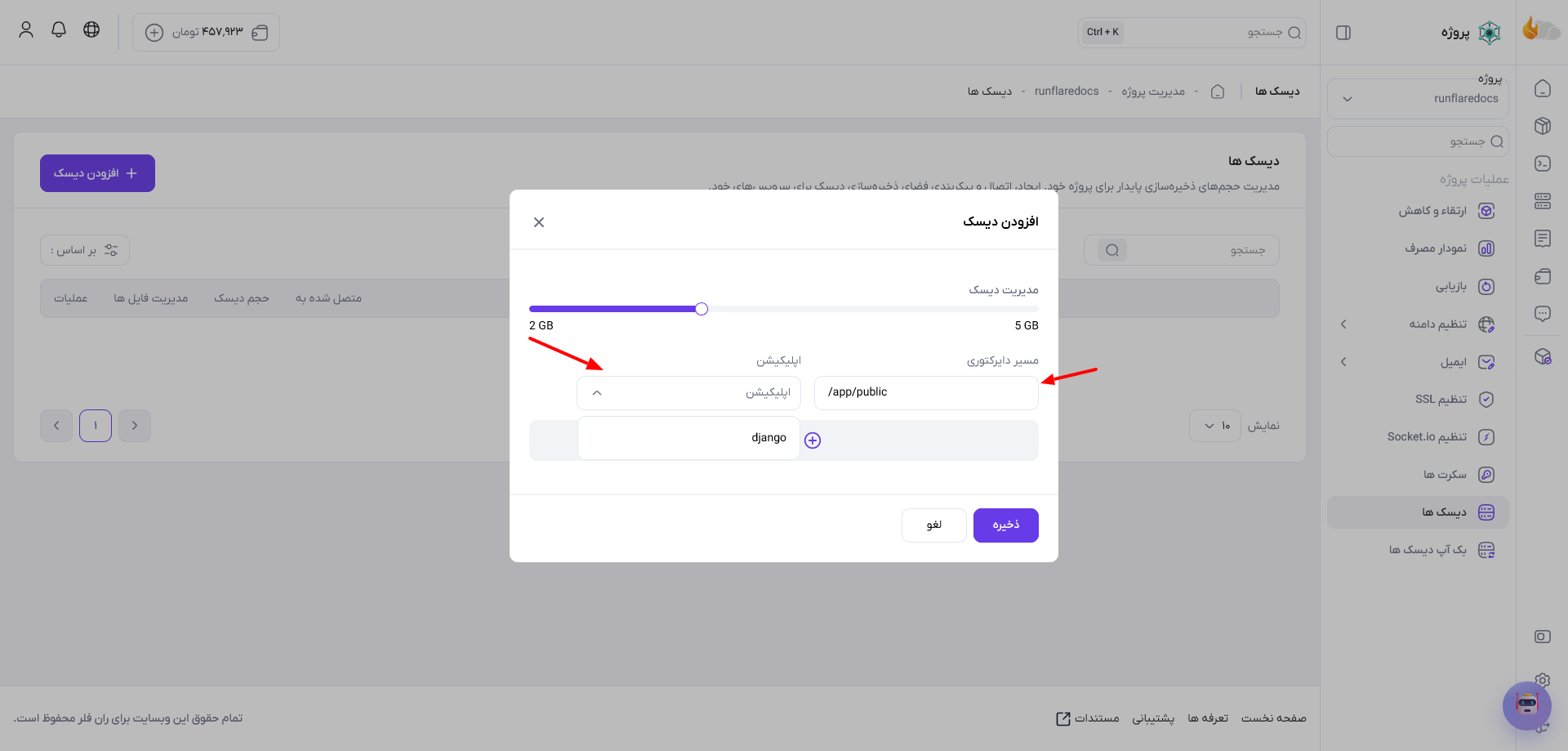Open the نمایش 10 rows-per-page dropdown
Image resolution: width=1568 pixels, height=751 pixels.
1215,426
